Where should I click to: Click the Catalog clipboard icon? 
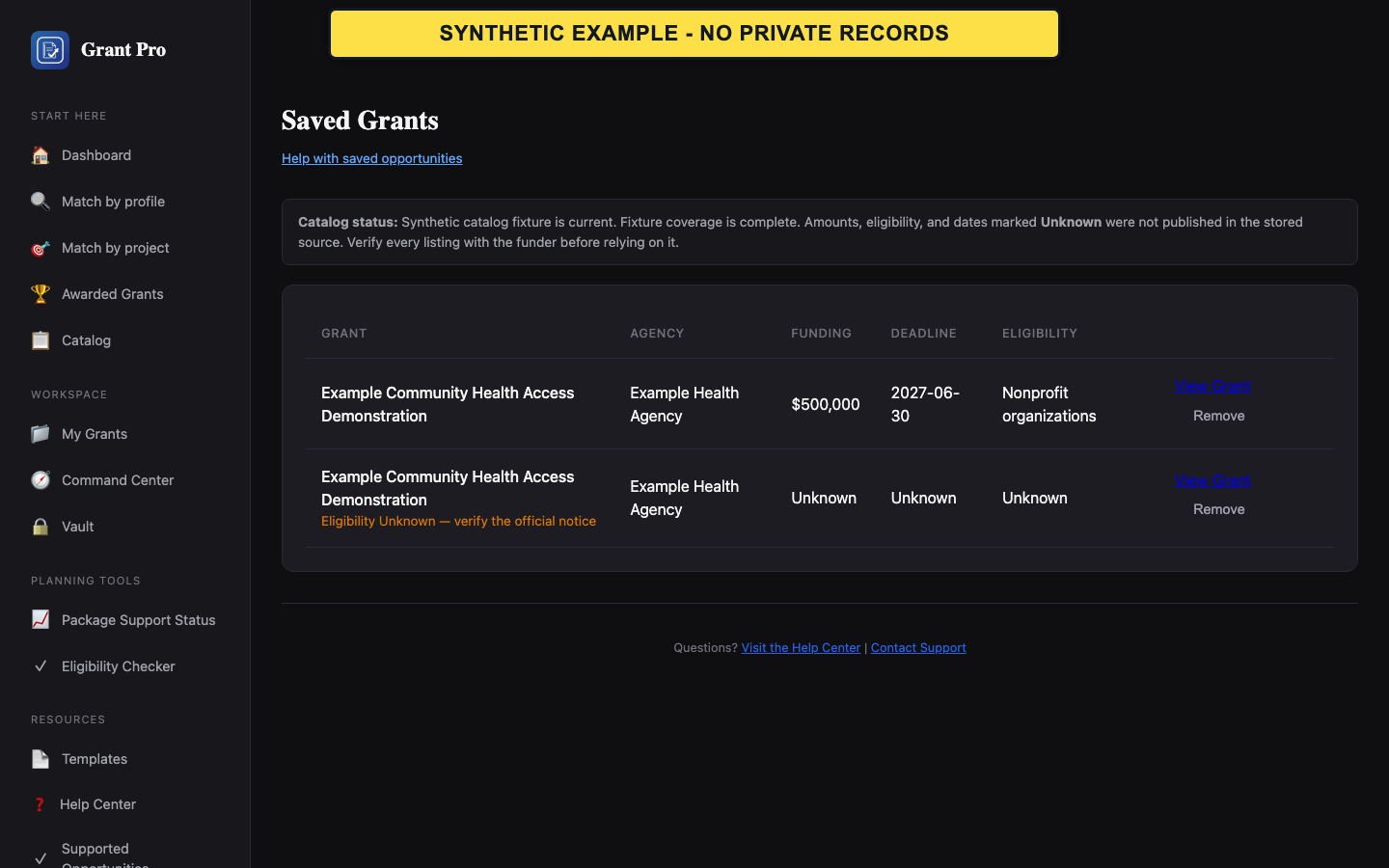[x=41, y=340]
